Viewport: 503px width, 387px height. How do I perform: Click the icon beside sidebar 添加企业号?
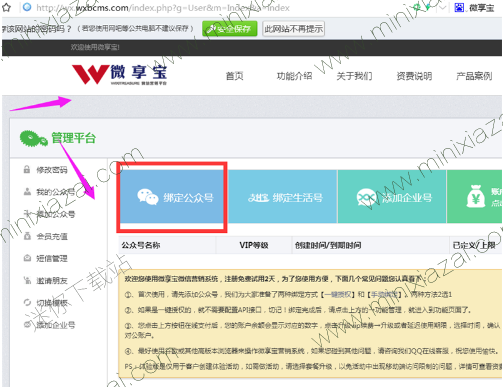27,324
